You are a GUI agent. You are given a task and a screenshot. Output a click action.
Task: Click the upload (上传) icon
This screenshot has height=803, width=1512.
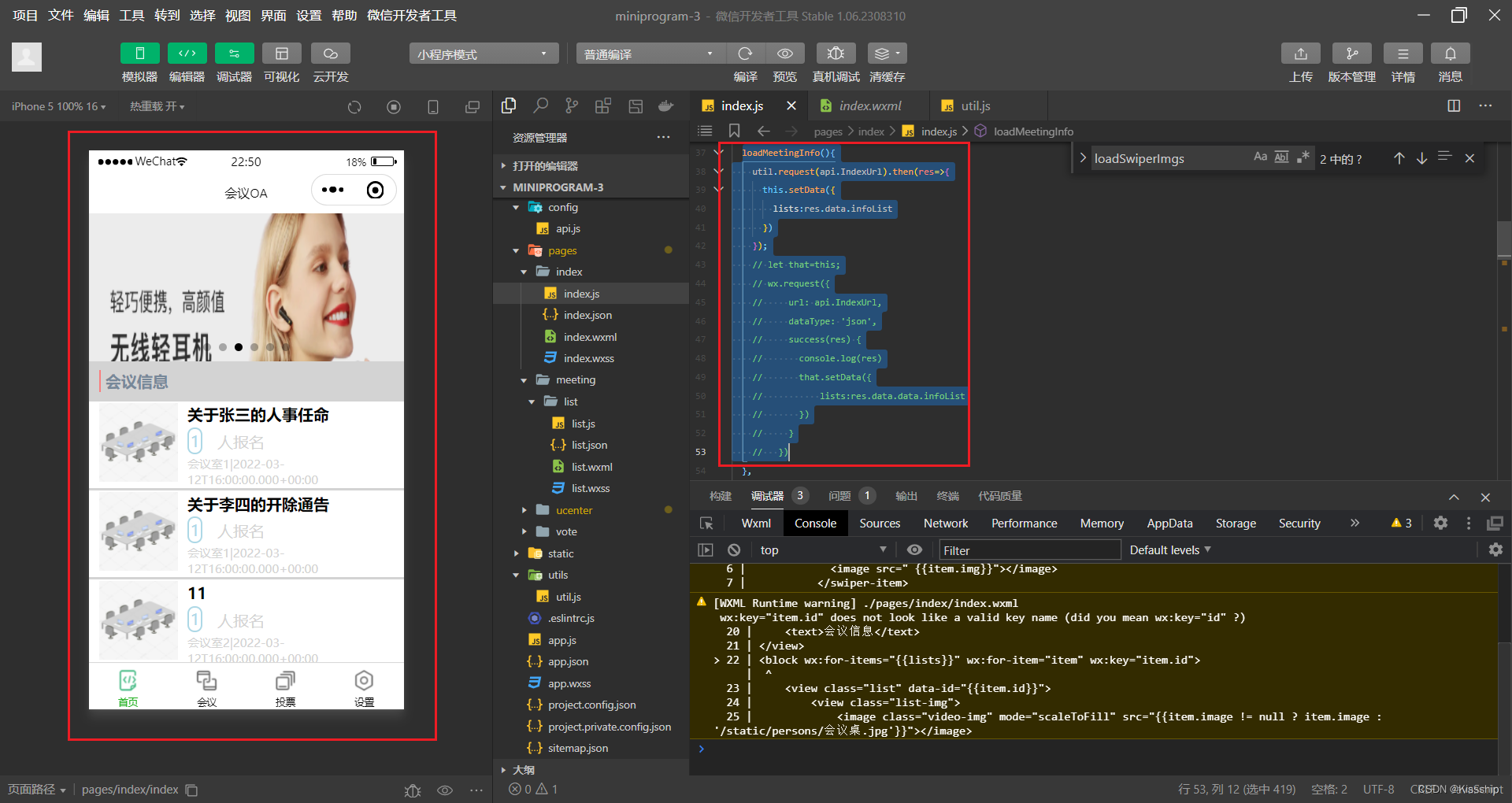point(1301,54)
